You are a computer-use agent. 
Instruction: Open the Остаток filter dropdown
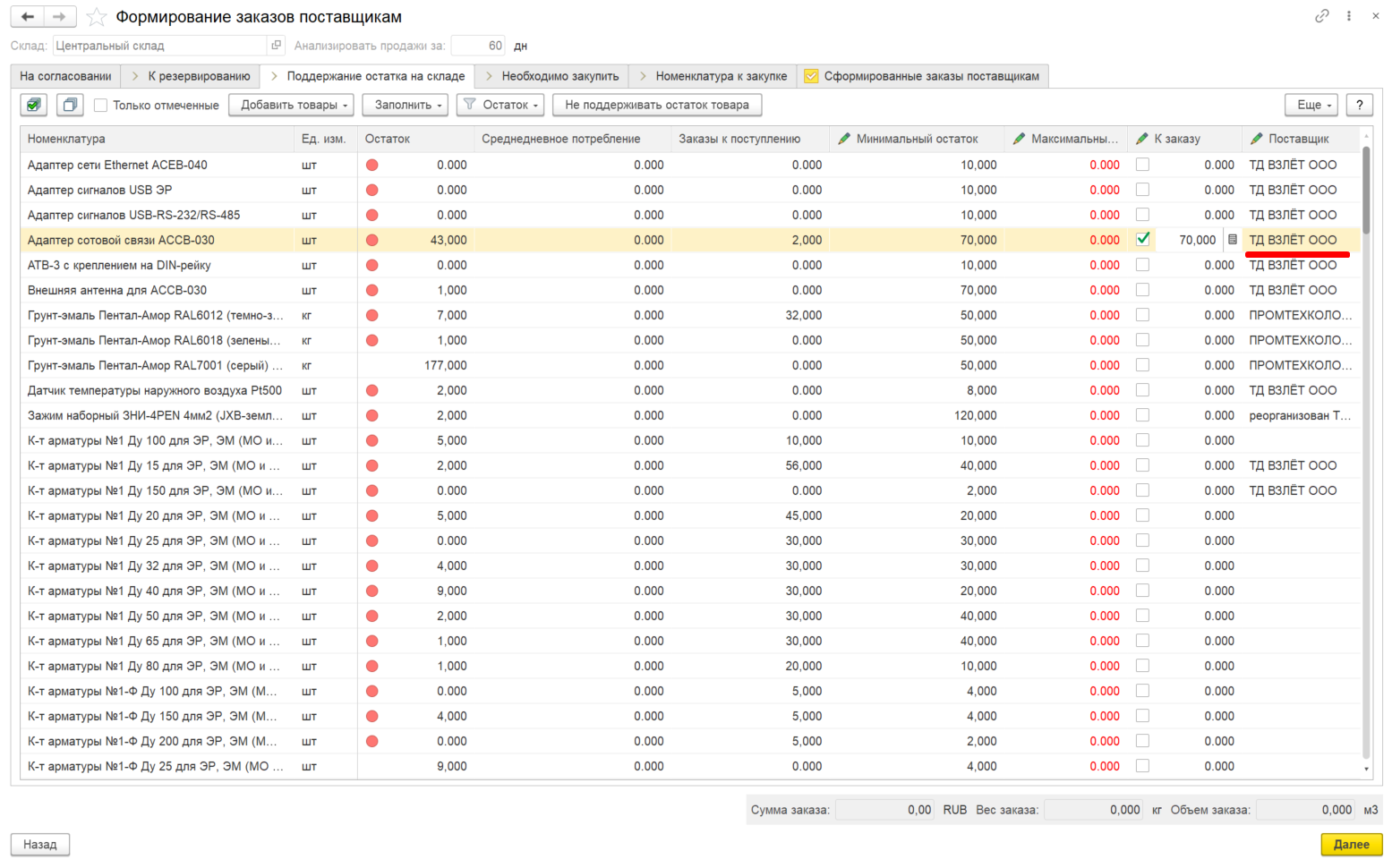501,105
